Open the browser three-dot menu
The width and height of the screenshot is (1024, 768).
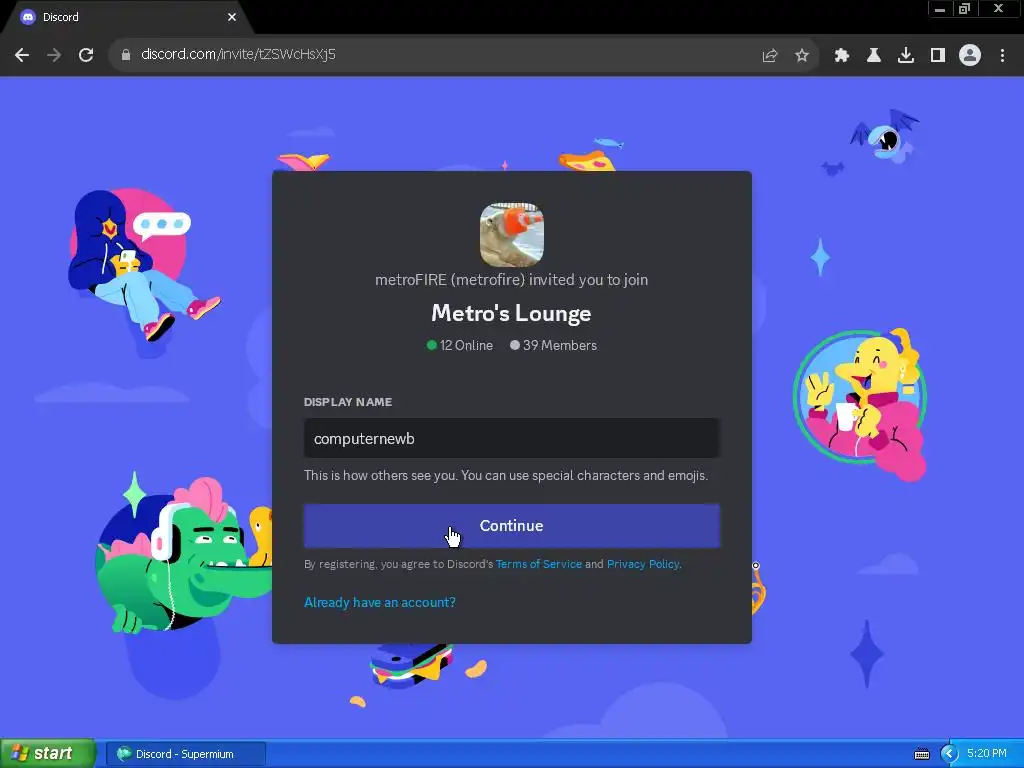click(x=1002, y=56)
